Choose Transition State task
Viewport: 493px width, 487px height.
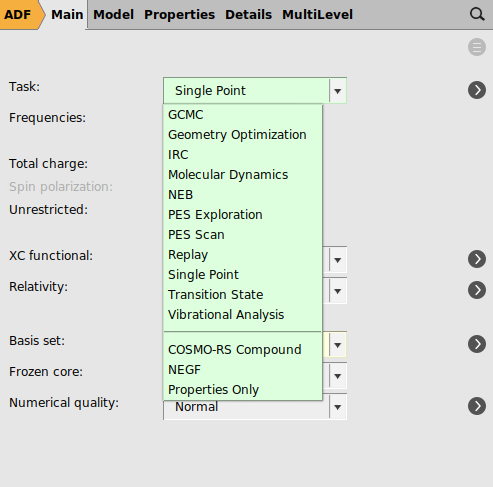(x=243, y=295)
